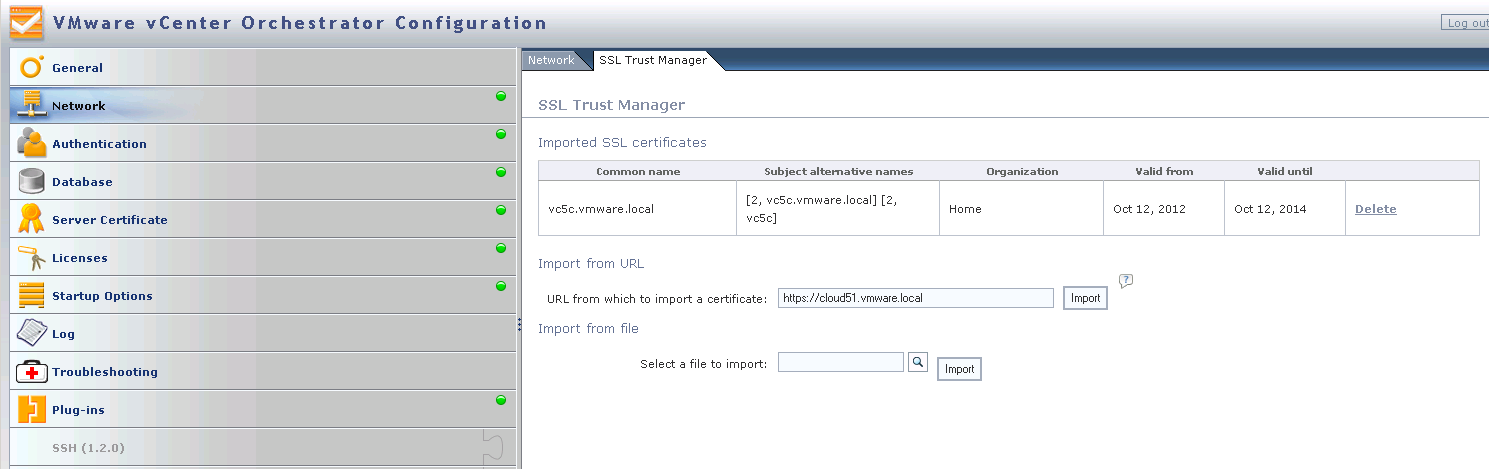Open the Licenses keys icon
This screenshot has width=1489, height=469.
(x=32, y=257)
